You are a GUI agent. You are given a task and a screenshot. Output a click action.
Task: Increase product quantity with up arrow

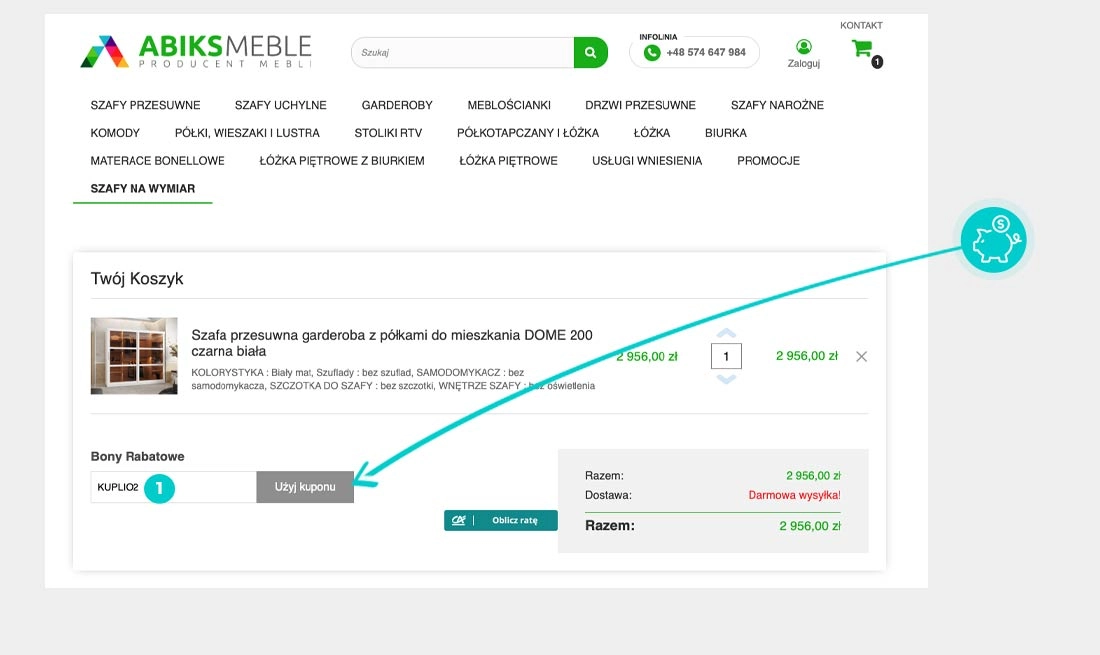[x=726, y=334]
